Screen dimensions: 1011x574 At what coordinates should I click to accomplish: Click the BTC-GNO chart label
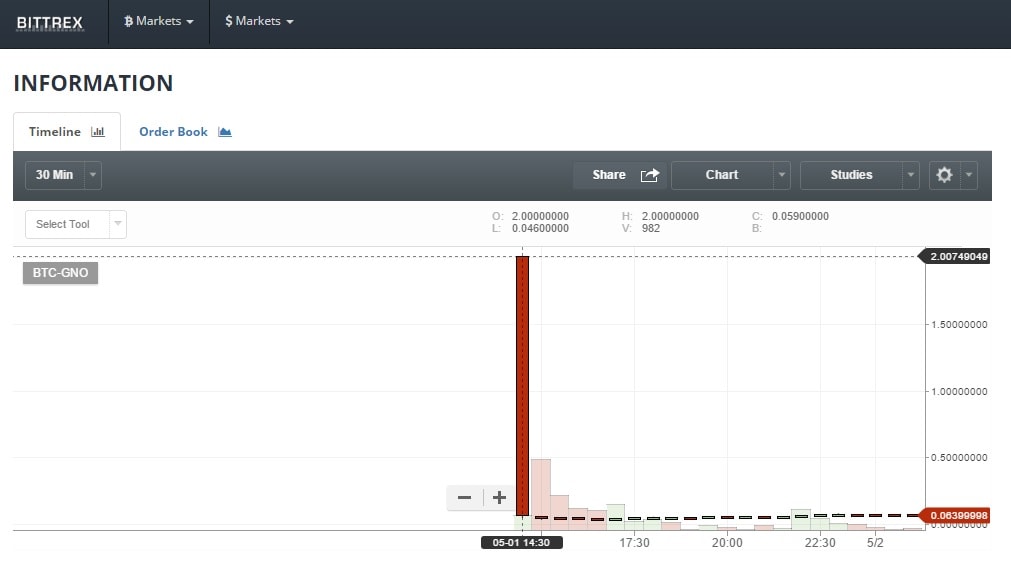point(60,272)
